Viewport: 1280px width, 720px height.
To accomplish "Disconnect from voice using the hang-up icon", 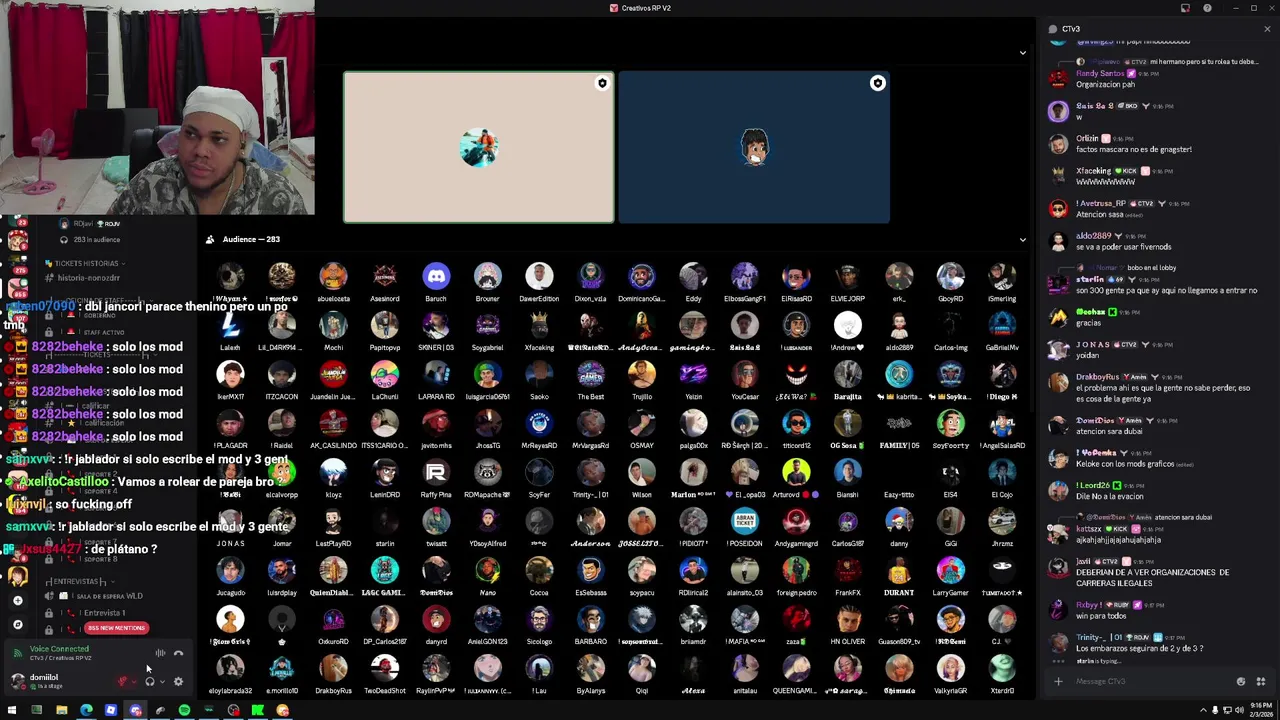I will click(x=178, y=653).
